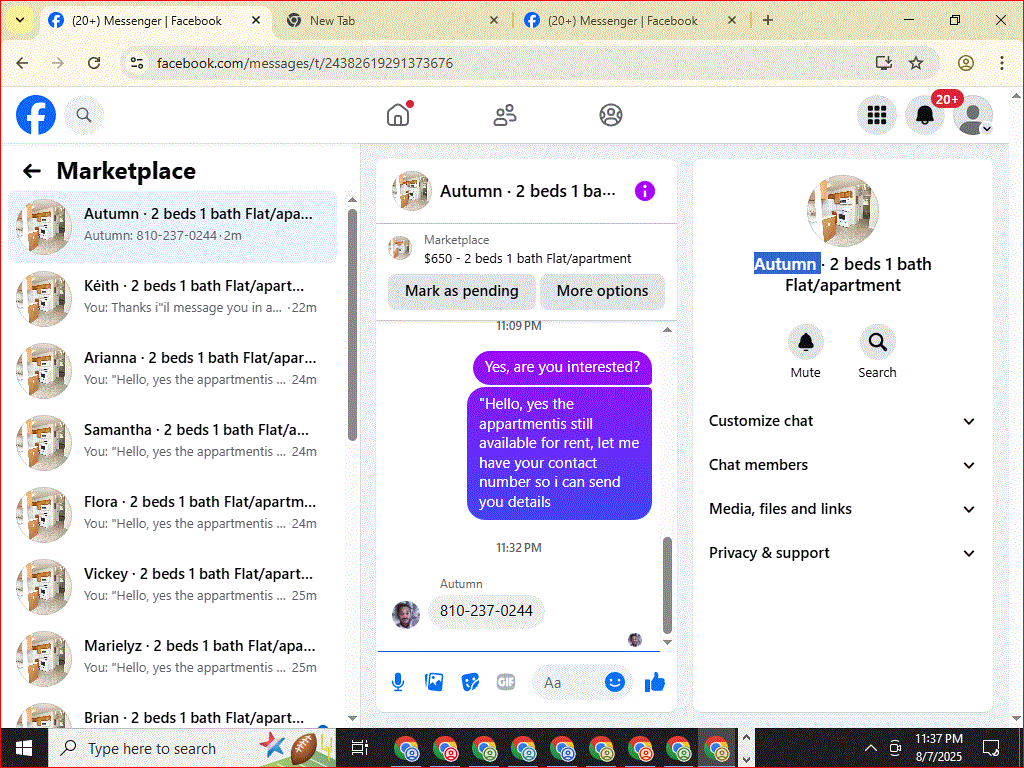The image size is (1024, 768).
Task: Open Marielyz's conversation in the list
Action: click(x=172, y=658)
